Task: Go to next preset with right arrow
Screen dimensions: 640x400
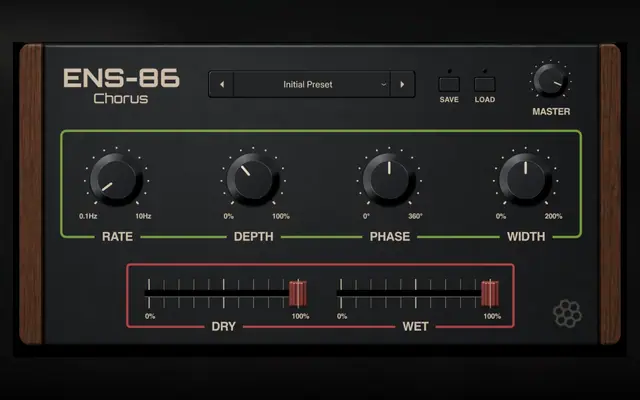Action: coord(402,84)
